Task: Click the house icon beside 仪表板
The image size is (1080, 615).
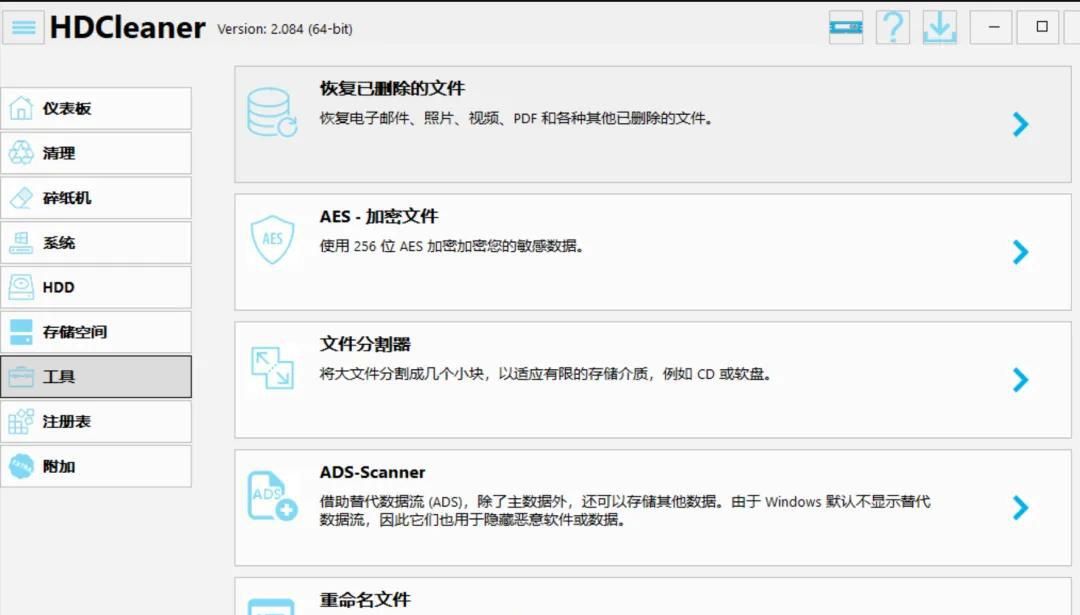Action: (21, 108)
